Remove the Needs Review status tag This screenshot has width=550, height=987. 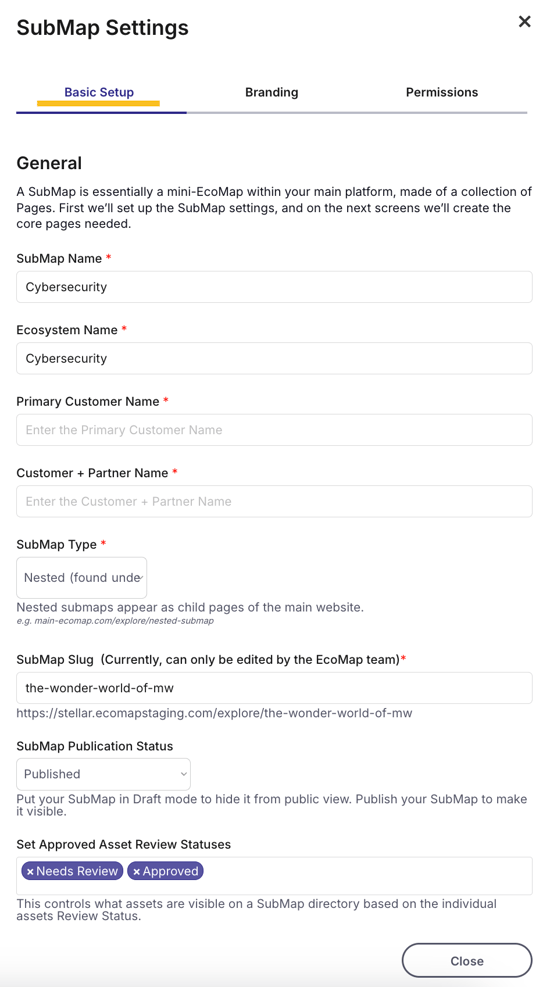click(30, 872)
